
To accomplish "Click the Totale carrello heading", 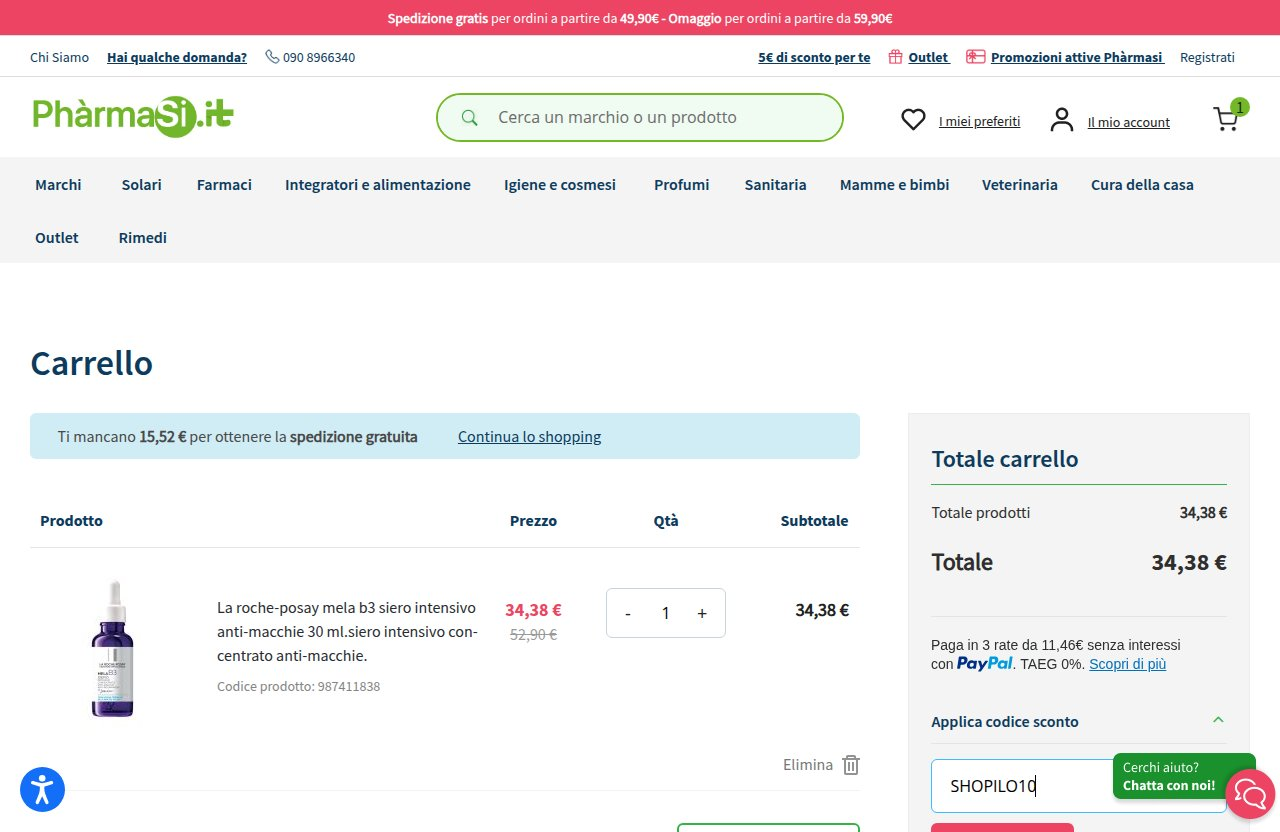I will [x=1005, y=459].
